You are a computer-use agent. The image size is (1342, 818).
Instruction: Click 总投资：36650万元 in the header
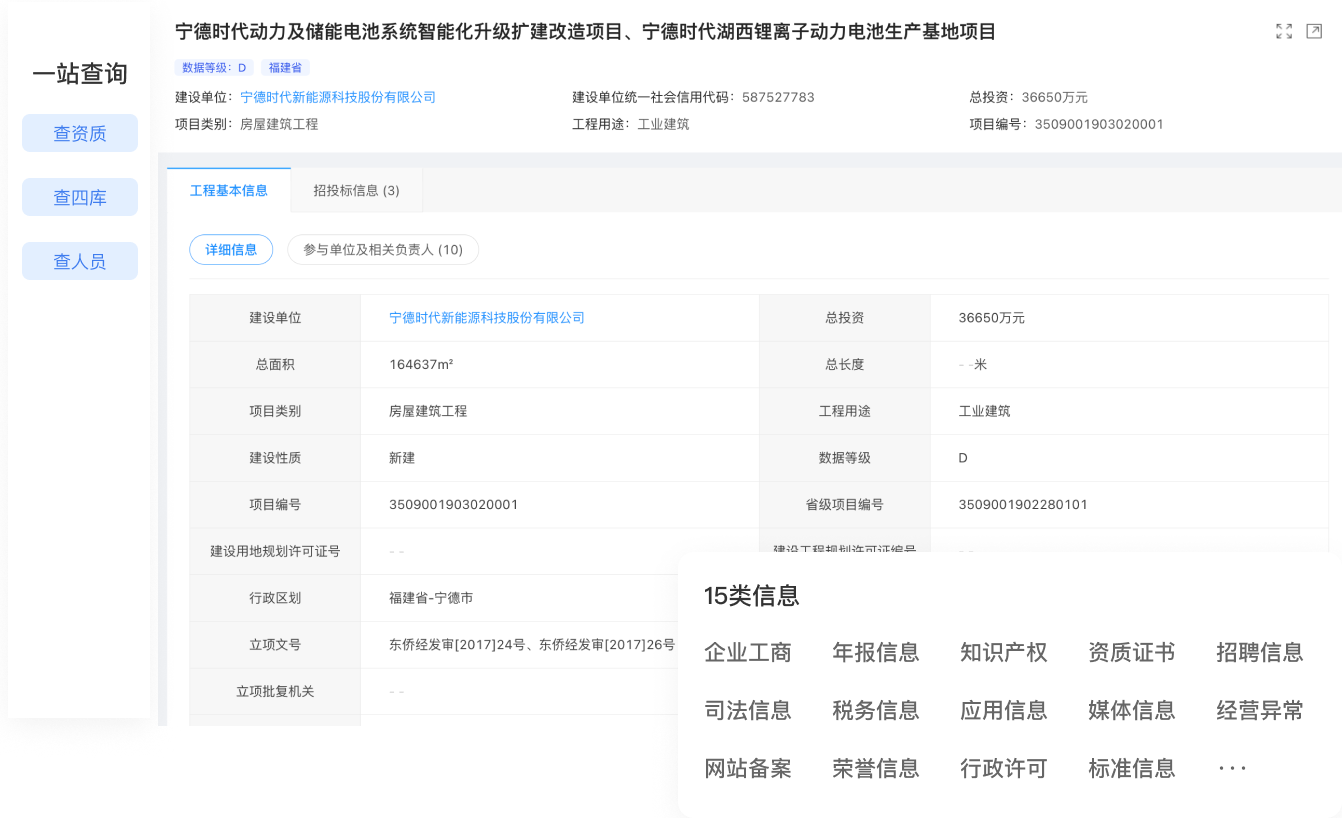(1028, 97)
